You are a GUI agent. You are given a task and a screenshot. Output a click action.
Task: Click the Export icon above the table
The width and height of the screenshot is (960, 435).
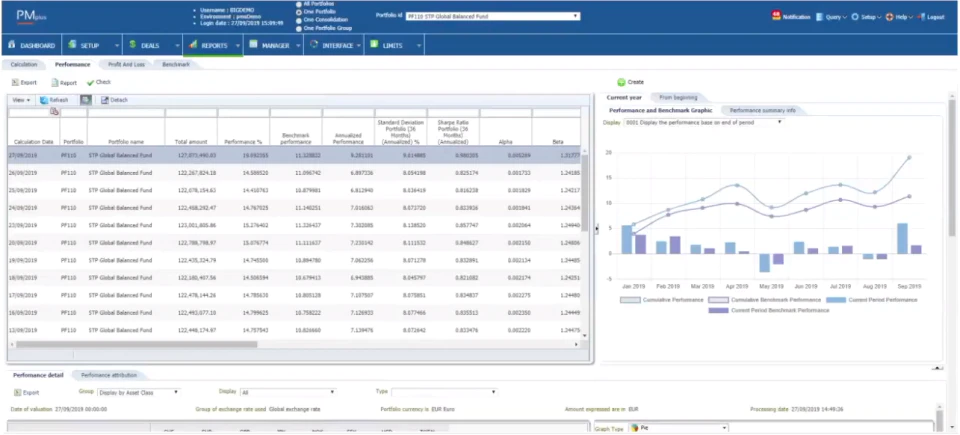tap(15, 82)
